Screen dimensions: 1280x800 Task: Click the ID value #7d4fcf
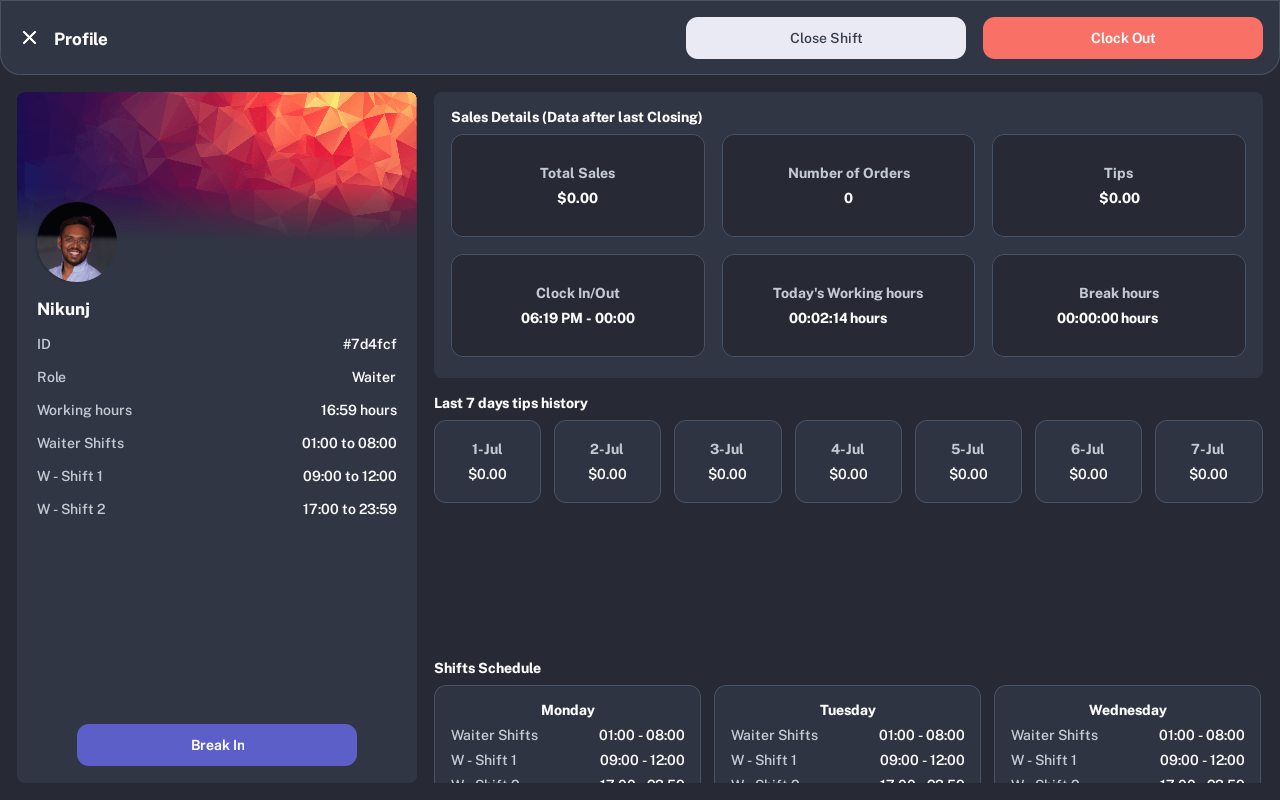(x=370, y=344)
